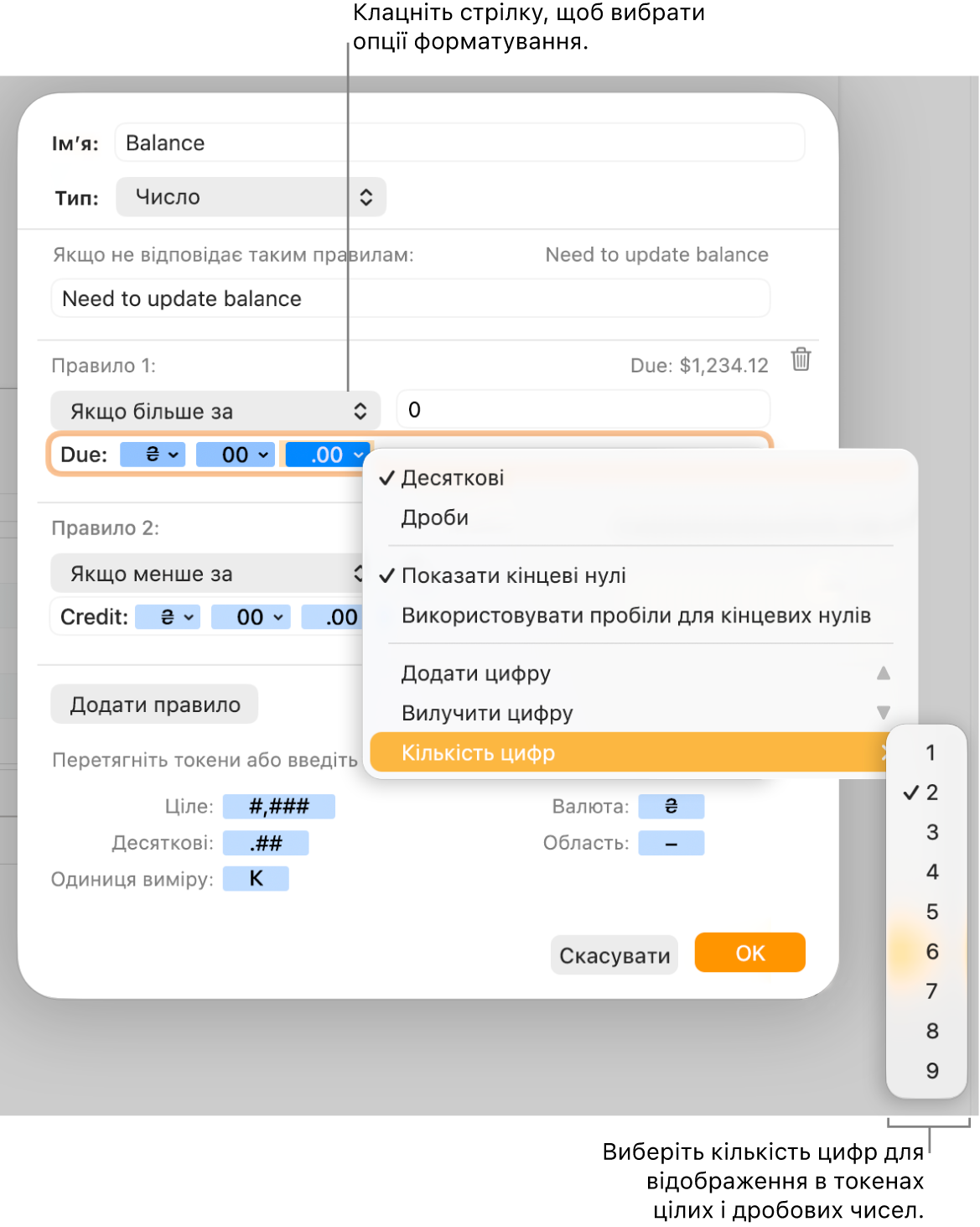Click the space token beside 'Область'

pyautogui.click(x=671, y=843)
